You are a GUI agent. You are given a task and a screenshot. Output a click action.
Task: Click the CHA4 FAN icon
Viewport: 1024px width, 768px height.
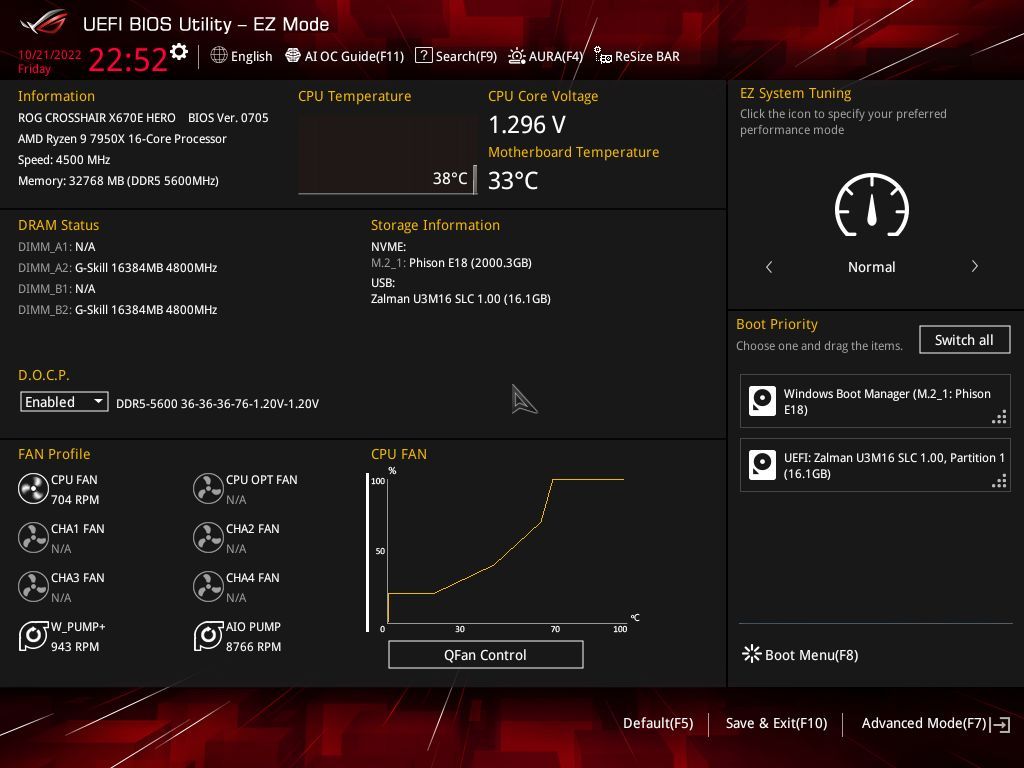tap(208, 586)
